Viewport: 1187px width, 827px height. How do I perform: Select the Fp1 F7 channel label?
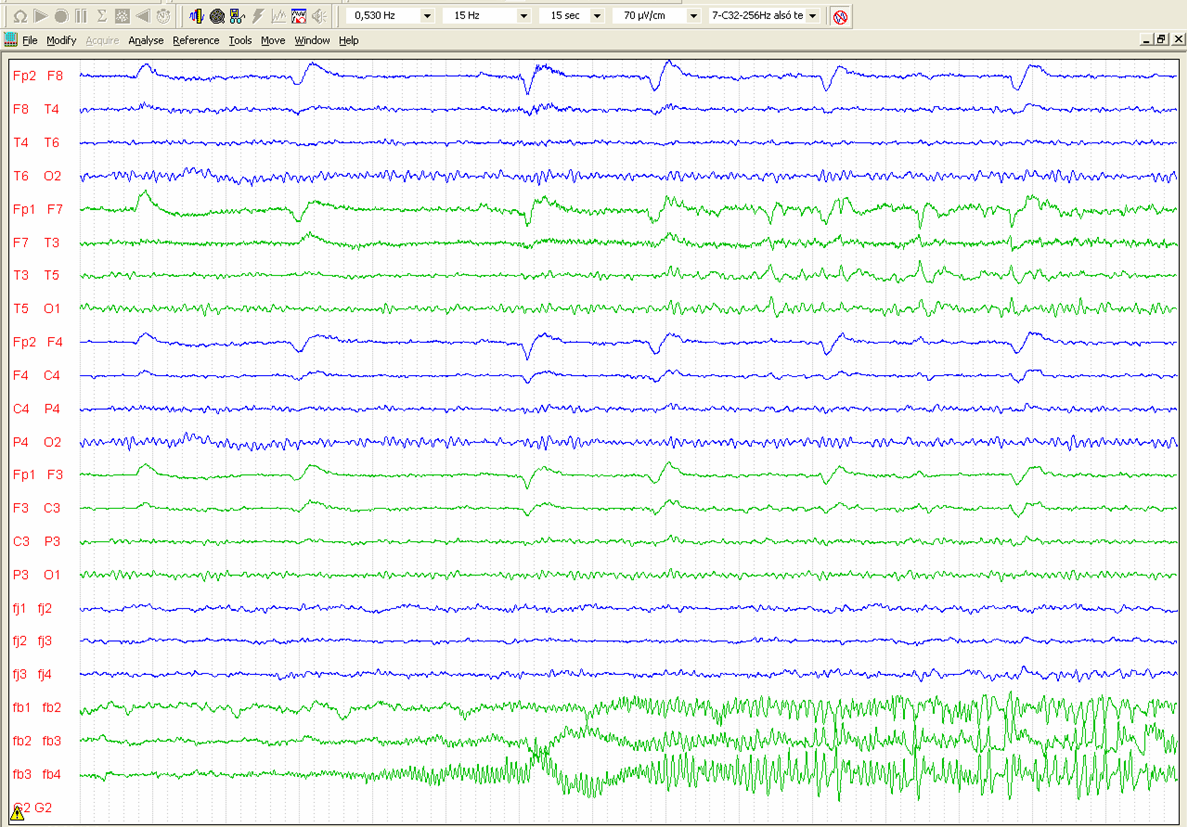click(x=38, y=209)
